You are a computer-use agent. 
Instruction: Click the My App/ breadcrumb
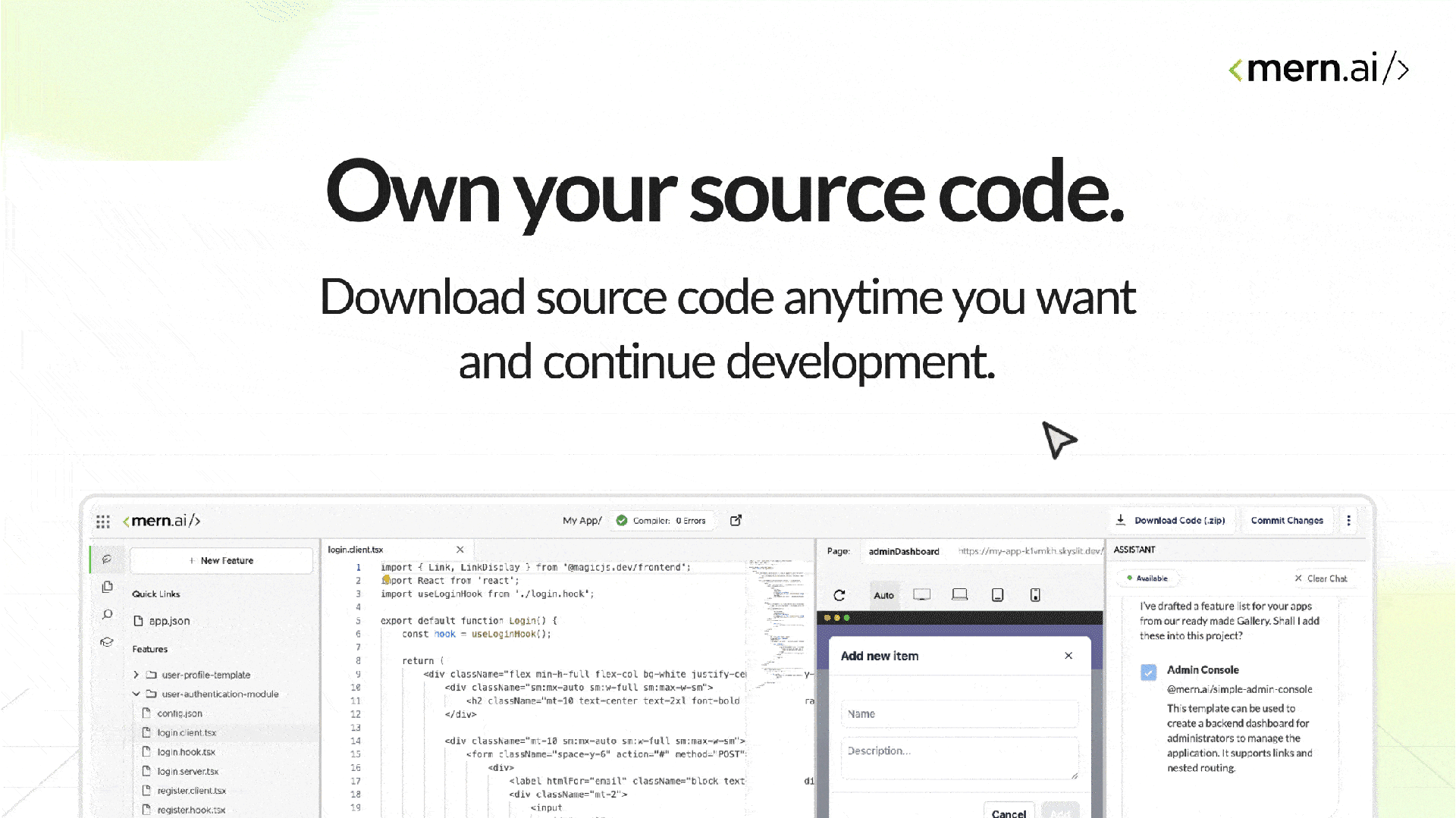tap(582, 520)
